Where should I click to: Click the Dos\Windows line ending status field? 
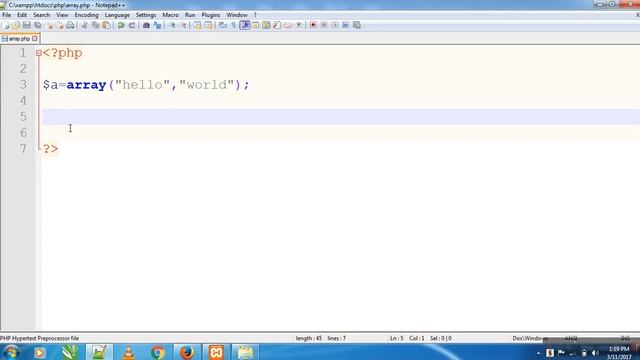pyautogui.click(x=530, y=338)
